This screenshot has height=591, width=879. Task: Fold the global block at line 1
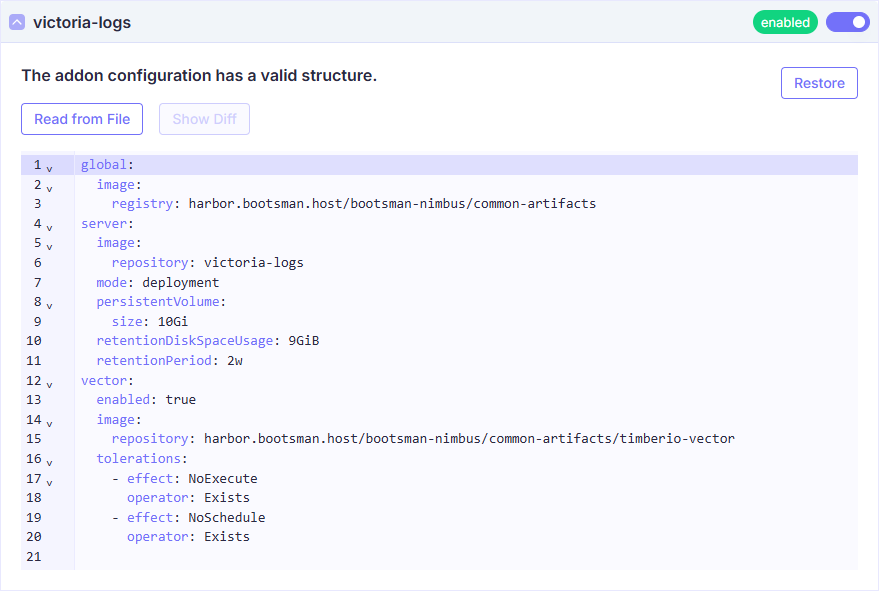pos(49,168)
